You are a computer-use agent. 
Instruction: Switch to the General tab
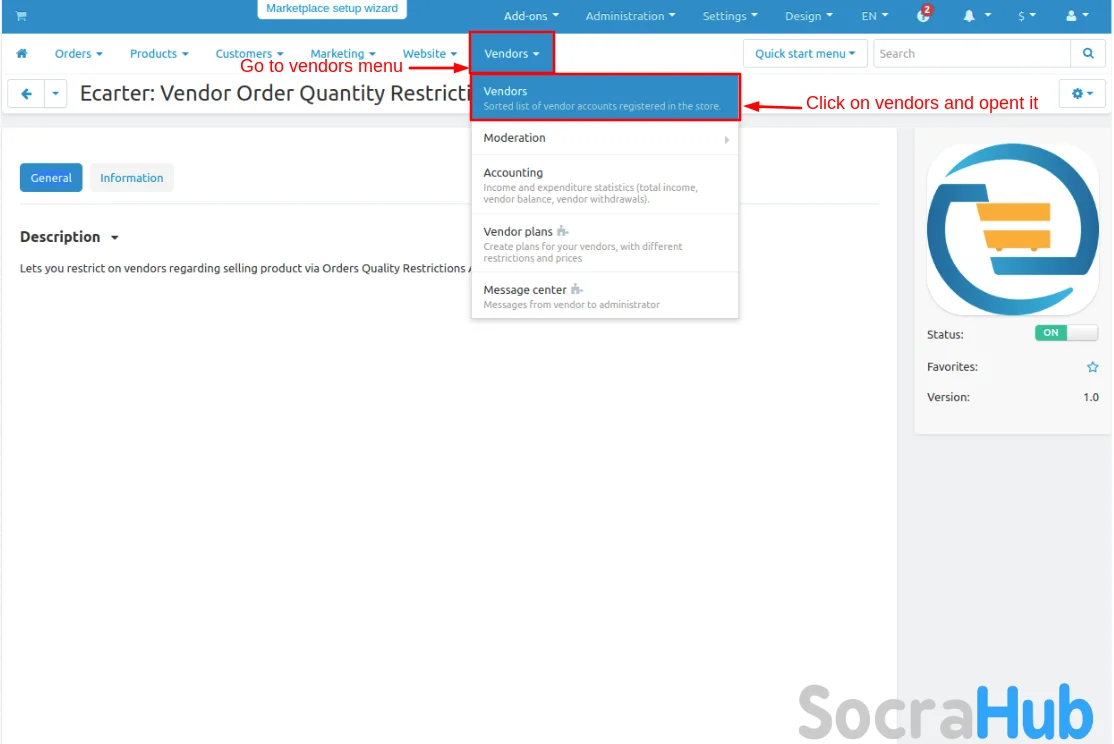51,178
